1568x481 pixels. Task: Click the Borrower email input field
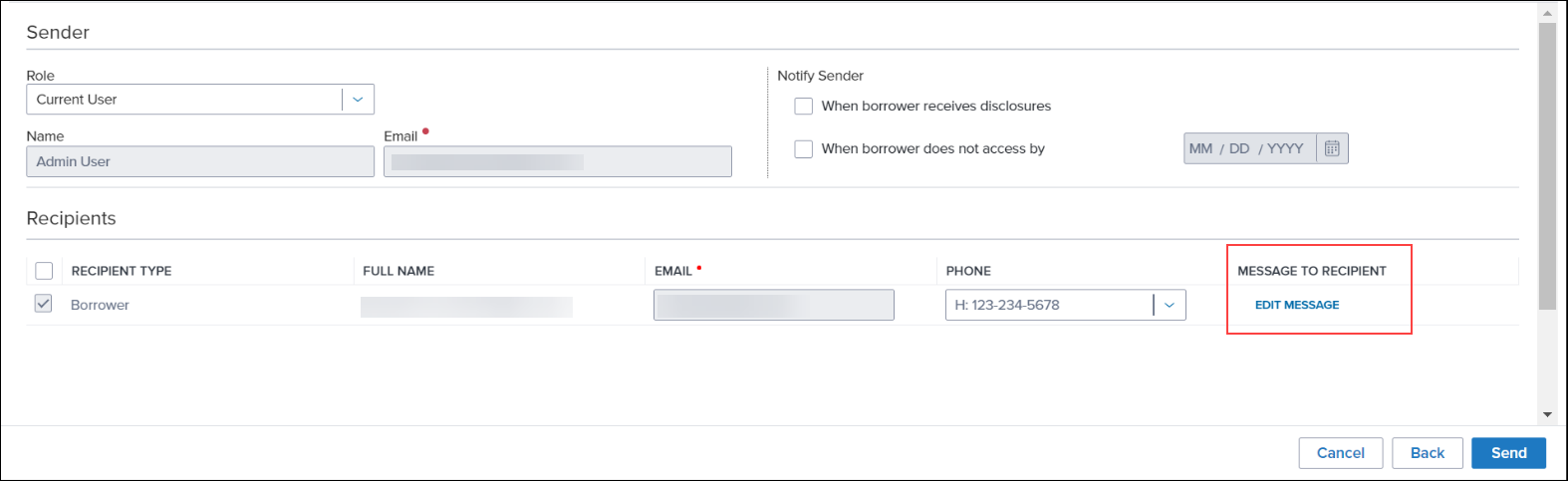coord(774,305)
